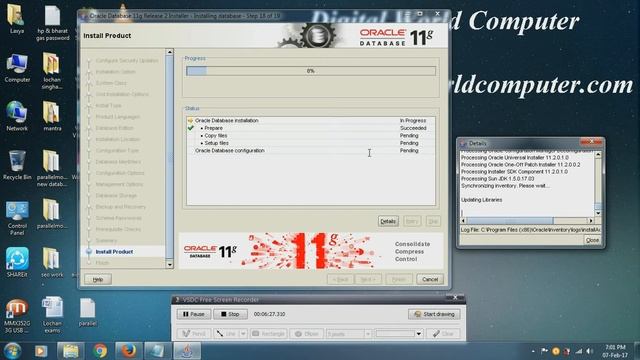Select 'Configure Security Updates' step in sidebar
The image size is (640, 360).
pos(127,60)
